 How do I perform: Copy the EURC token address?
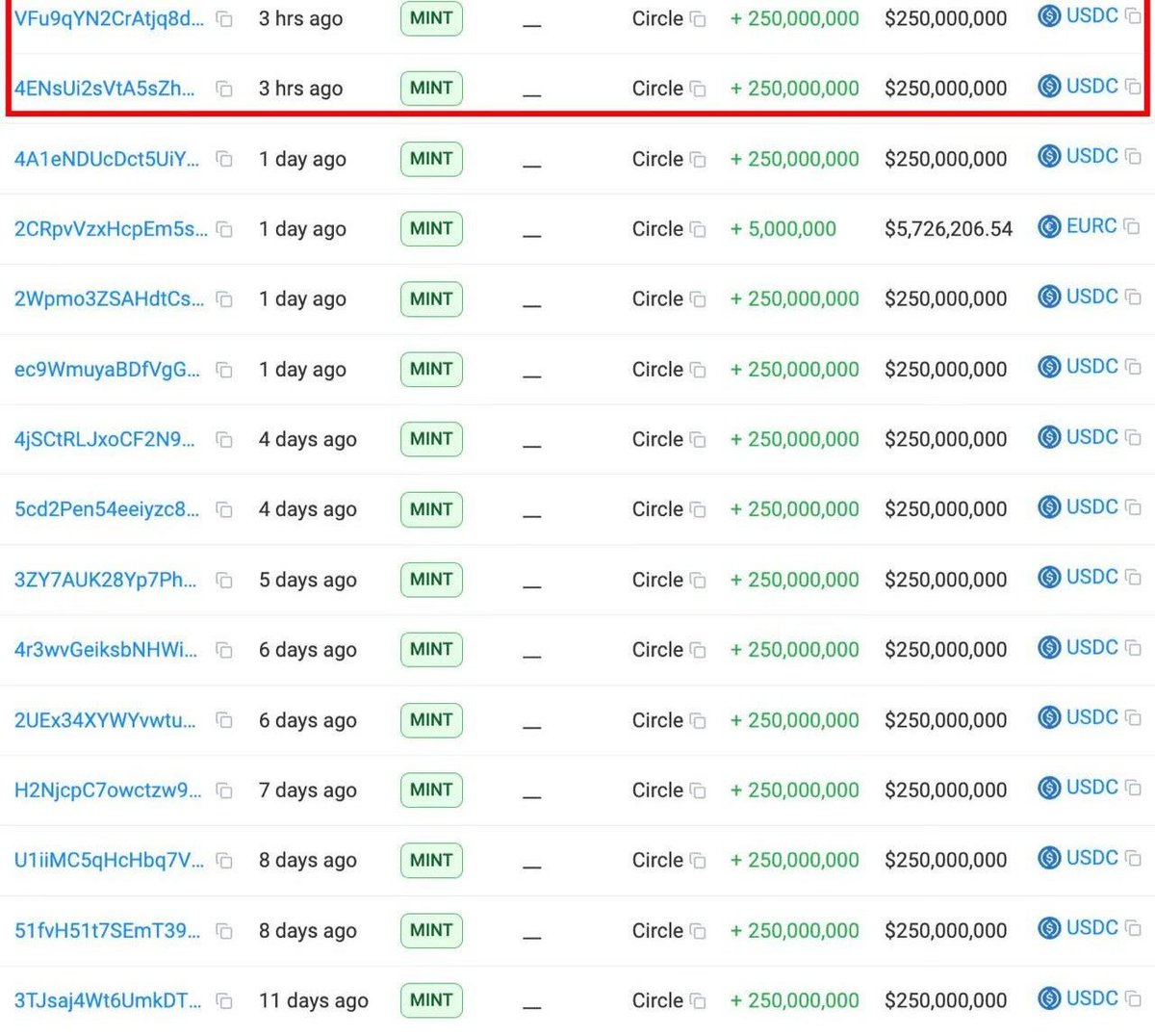(x=1132, y=227)
